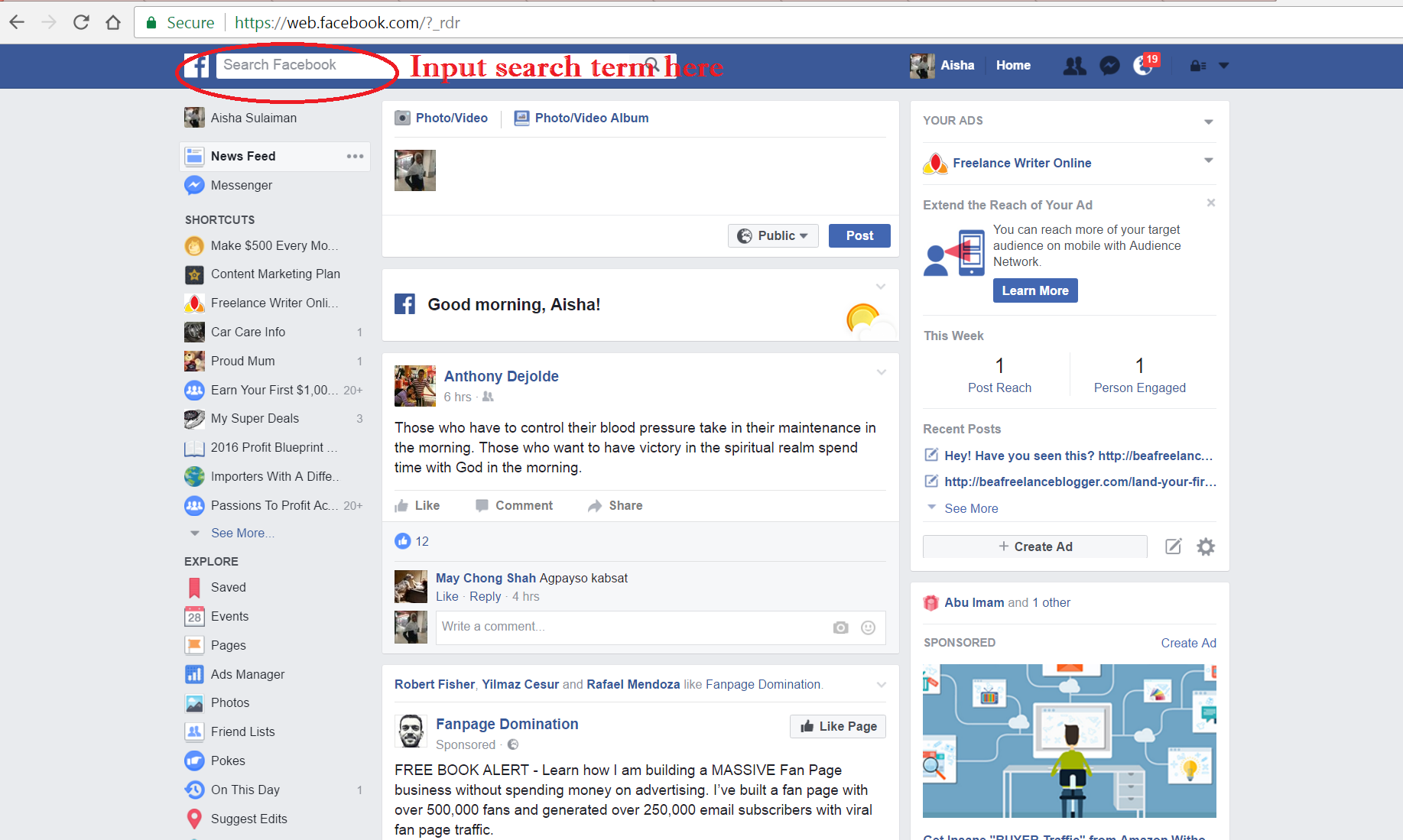Image resolution: width=1403 pixels, height=840 pixels.
Task: Dismiss Extend the Reach of Your Ad
Action: pyautogui.click(x=1210, y=203)
